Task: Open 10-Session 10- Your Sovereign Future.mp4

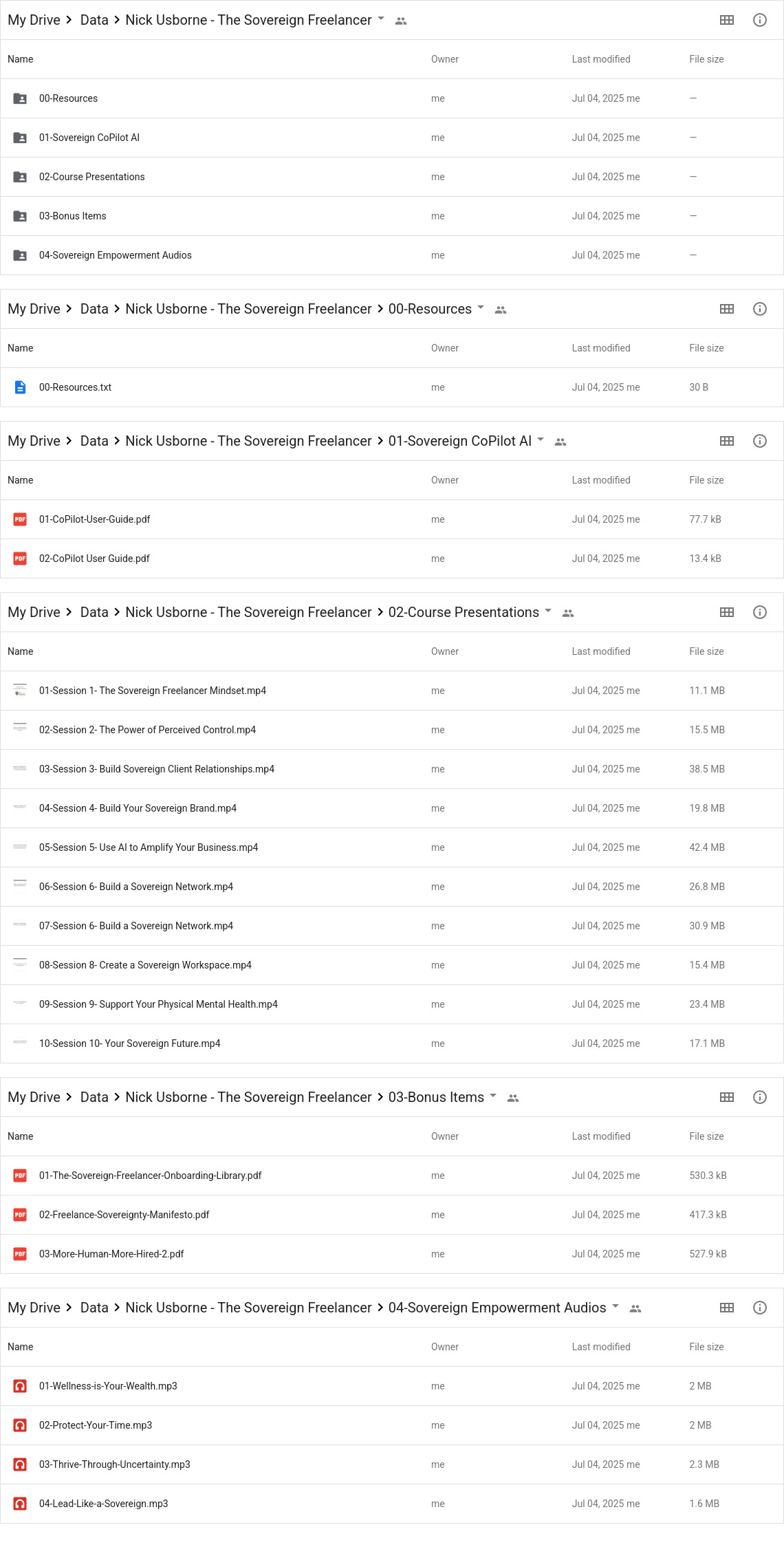Action: [x=130, y=1043]
